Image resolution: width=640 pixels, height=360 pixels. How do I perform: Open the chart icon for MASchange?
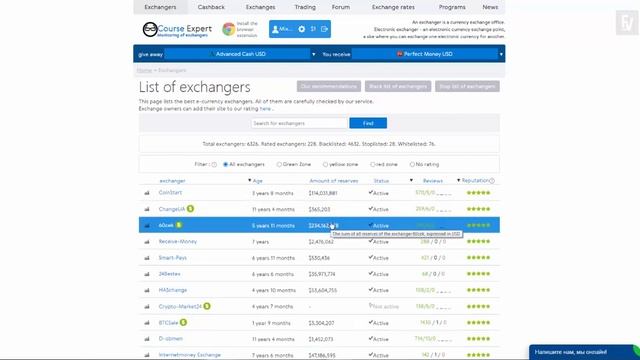pos(147,290)
